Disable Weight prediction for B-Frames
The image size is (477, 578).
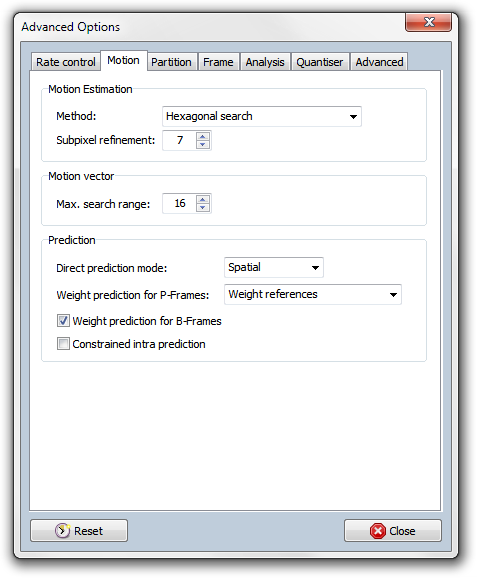(x=63, y=321)
